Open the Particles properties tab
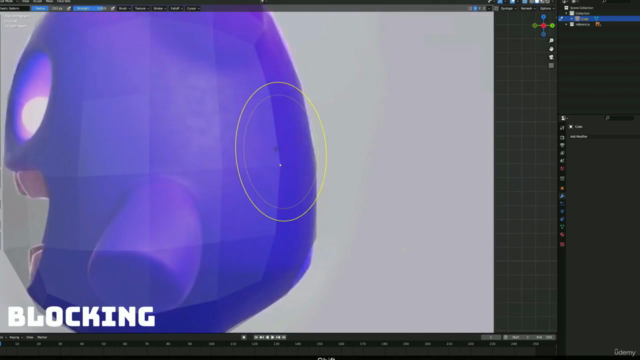 point(562,204)
